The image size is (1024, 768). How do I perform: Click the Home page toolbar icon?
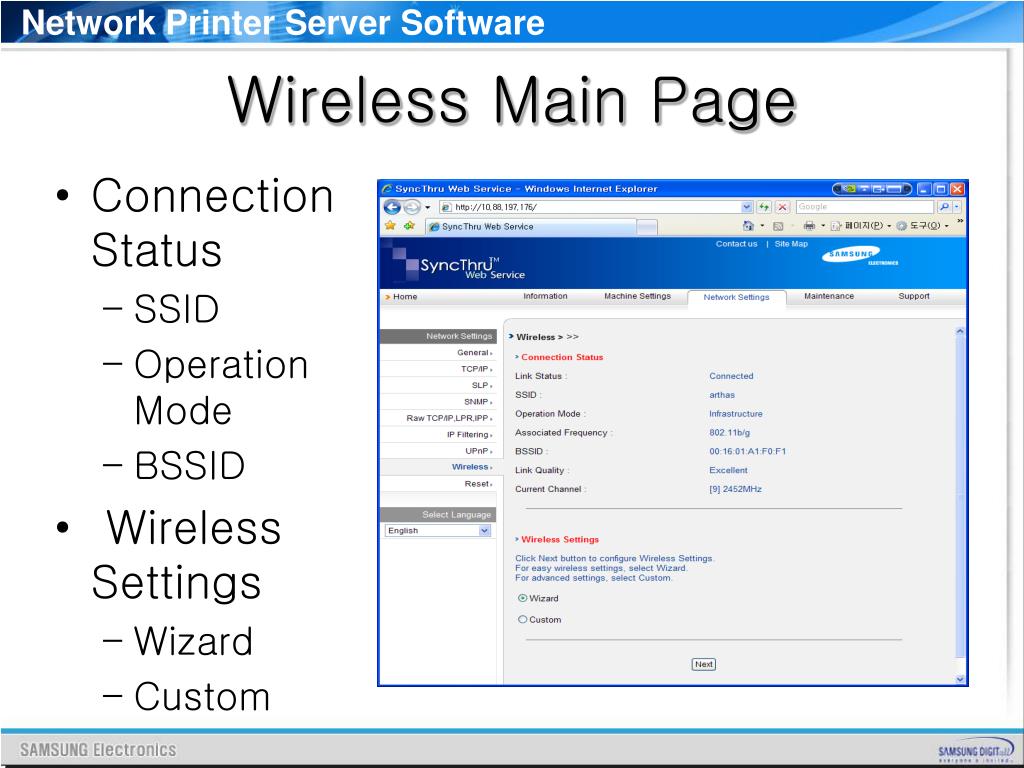coord(748,226)
